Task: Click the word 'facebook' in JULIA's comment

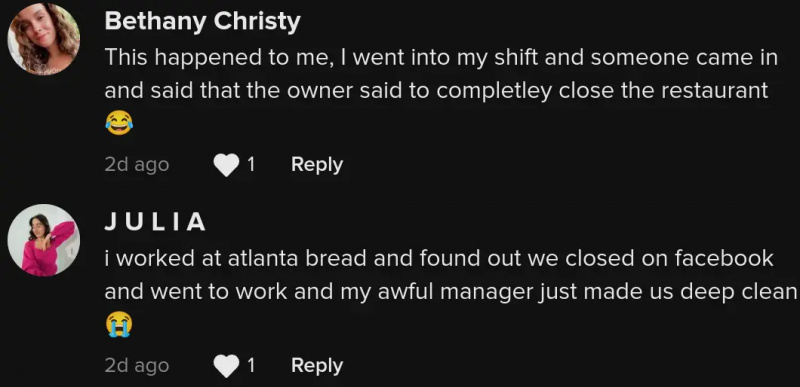Action: tap(724, 259)
